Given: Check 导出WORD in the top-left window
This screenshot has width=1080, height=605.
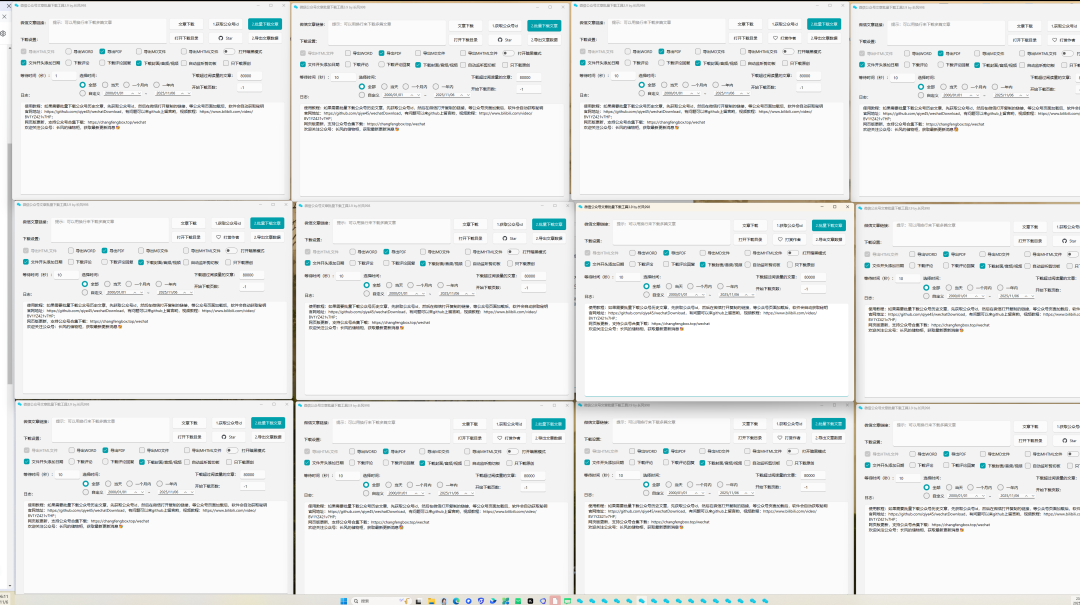Looking at the screenshot, I should coord(68,52).
